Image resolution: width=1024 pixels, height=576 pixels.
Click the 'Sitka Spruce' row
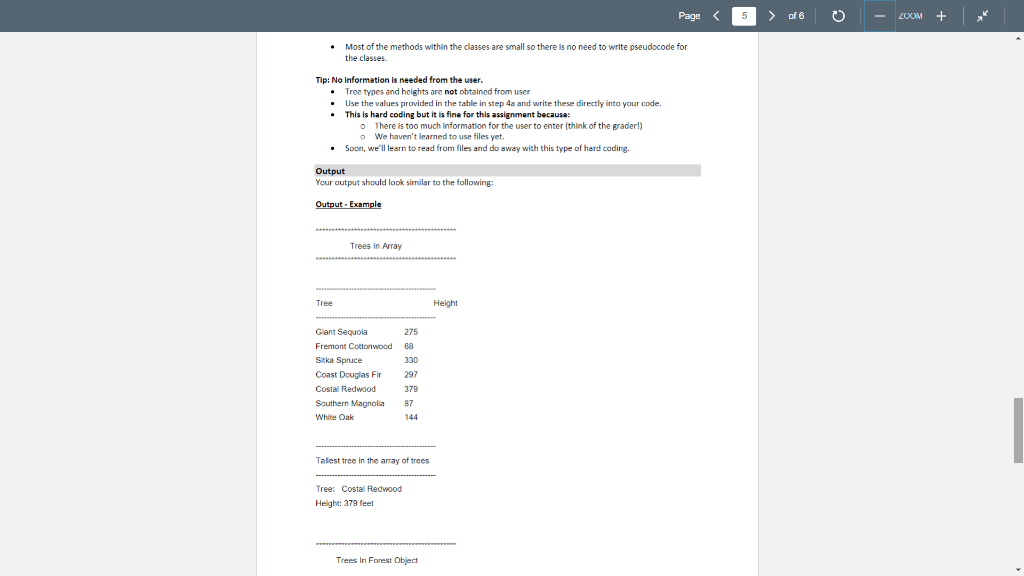tap(366, 360)
